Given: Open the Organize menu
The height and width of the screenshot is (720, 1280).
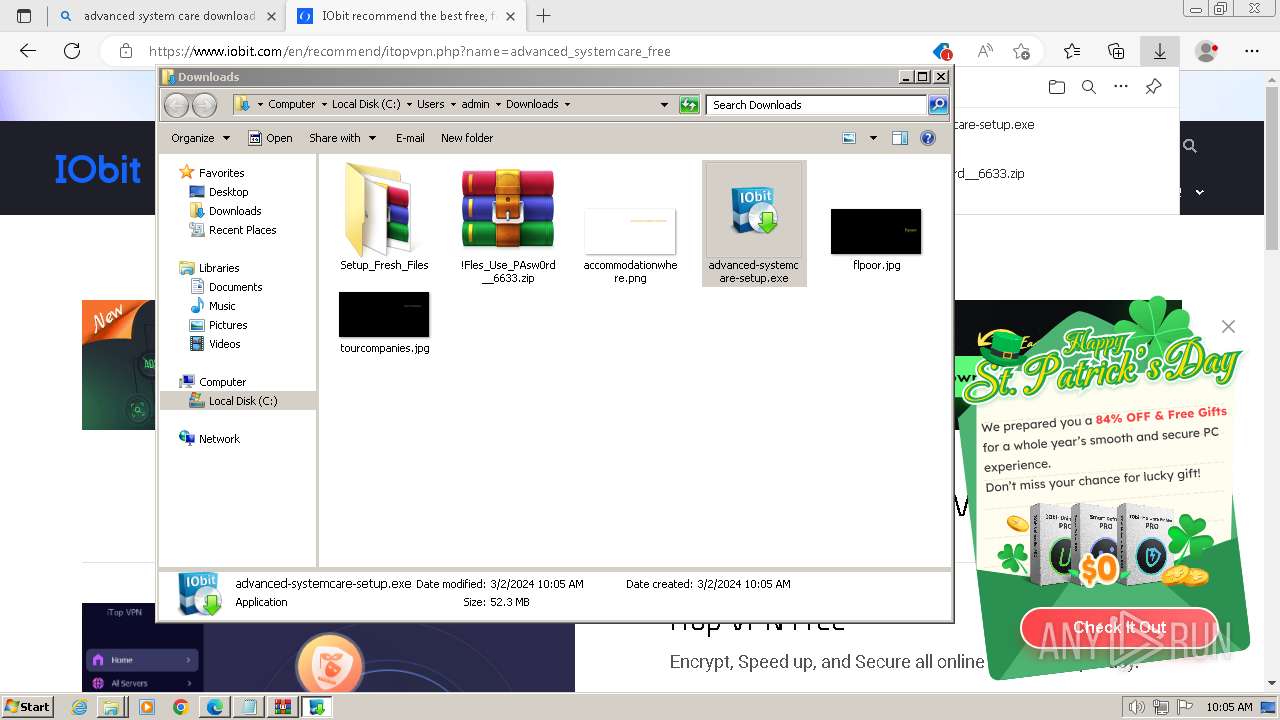Looking at the screenshot, I should click(x=200, y=138).
